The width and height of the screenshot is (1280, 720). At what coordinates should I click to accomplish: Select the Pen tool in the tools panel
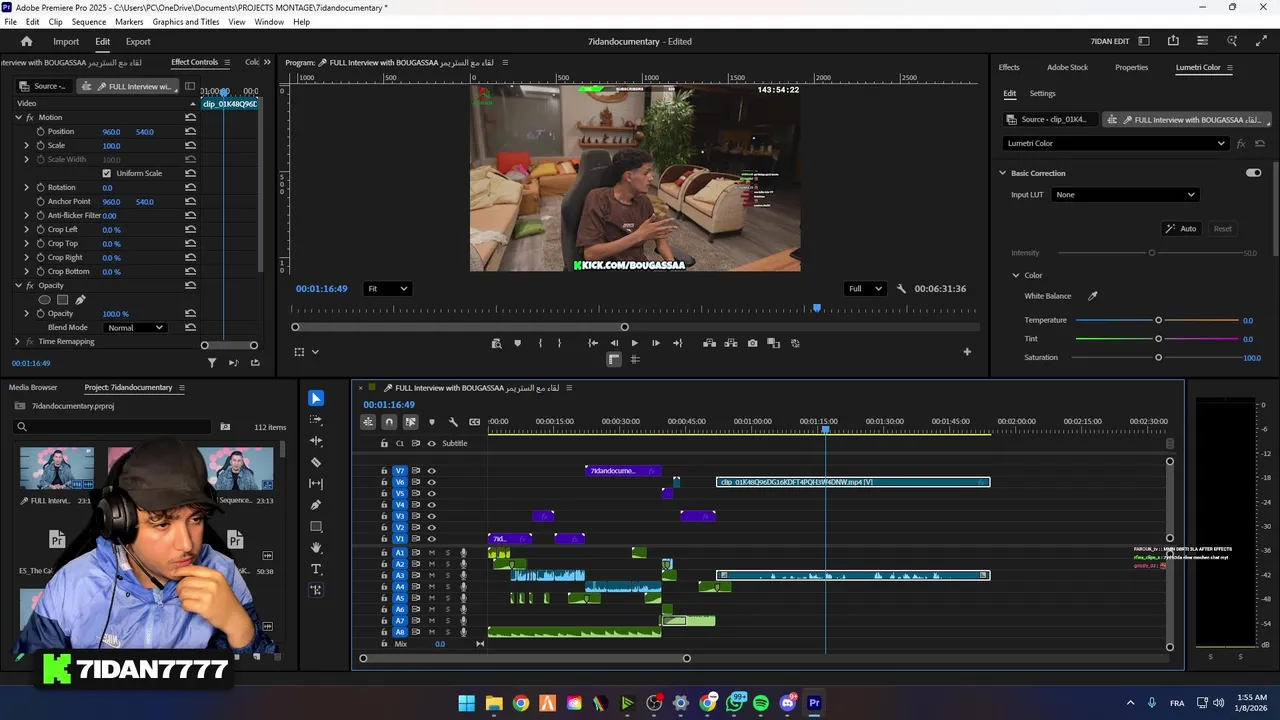coord(316,505)
